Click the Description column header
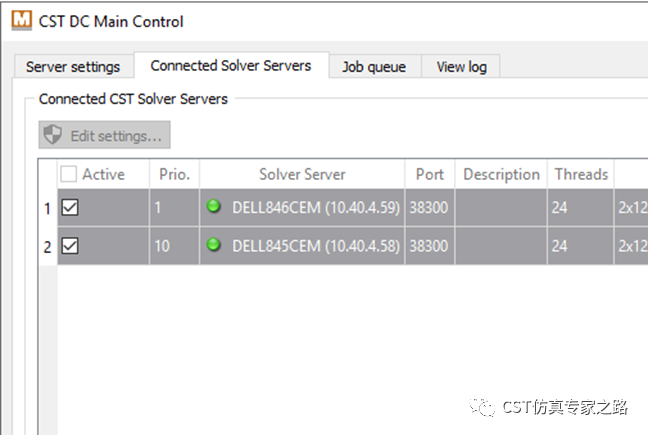The height and width of the screenshot is (435, 648). (x=501, y=174)
